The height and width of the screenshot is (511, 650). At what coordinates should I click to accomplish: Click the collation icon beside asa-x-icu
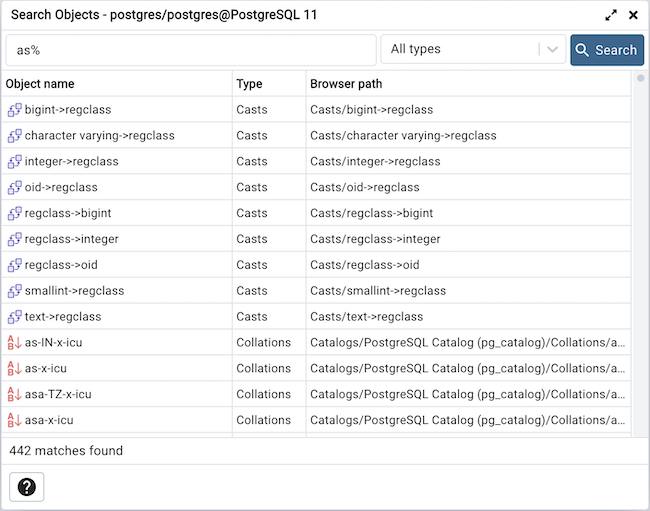click(x=14, y=421)
